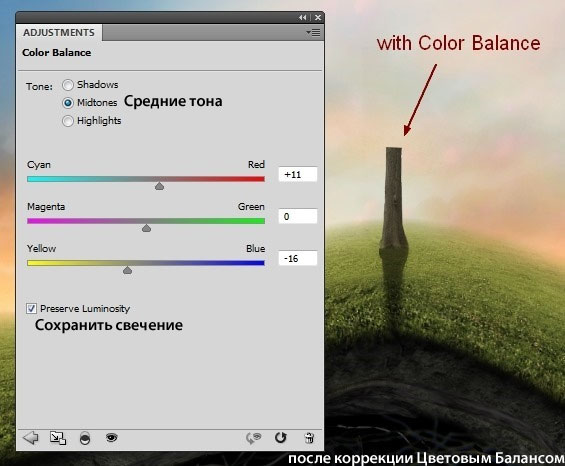565x466 pixels.
Task: Click the Yellow-Blue slider handle
Action: (x=127, y=270)
